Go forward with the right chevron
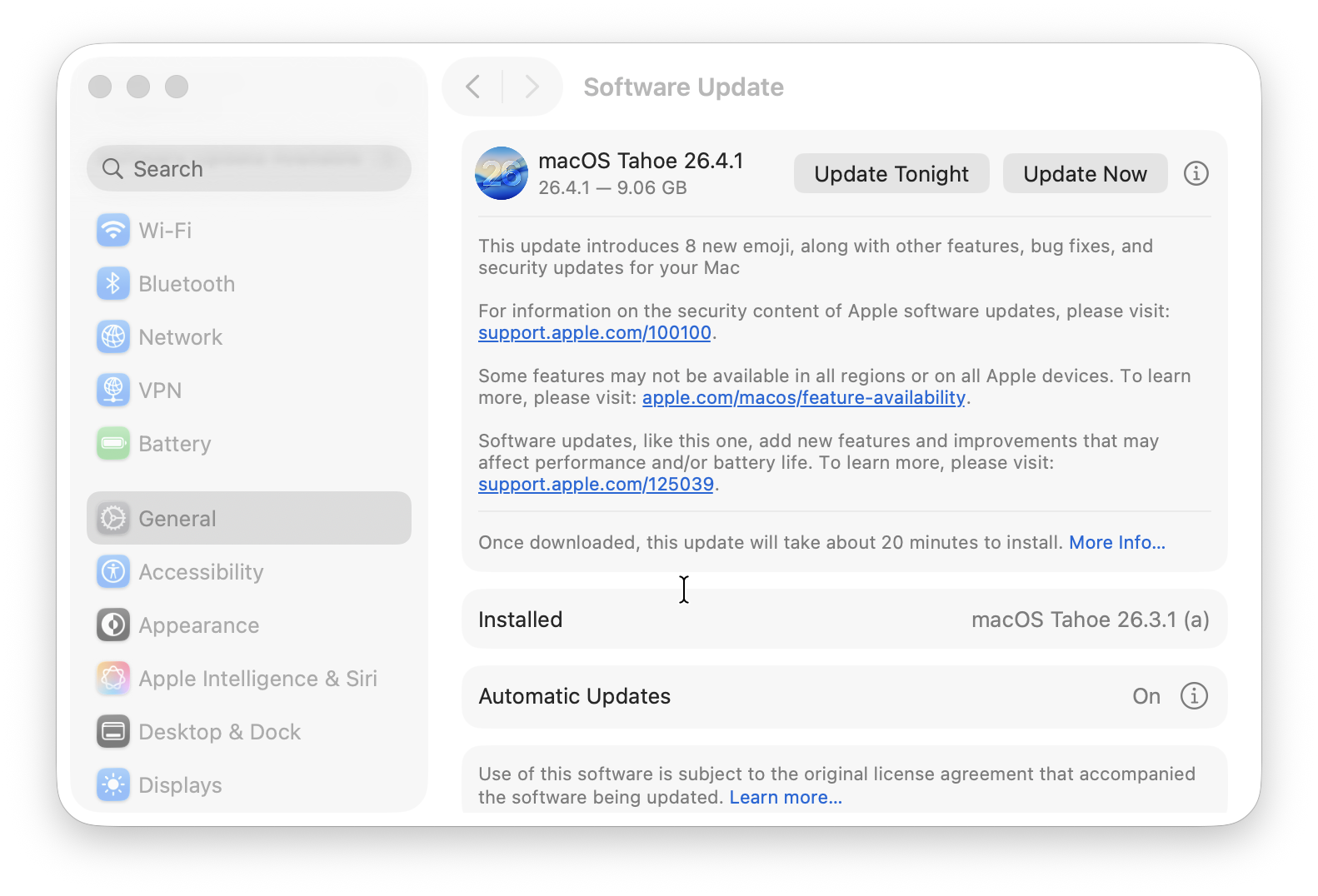The height and width of the screenshot is (896, 1318). [532, 87]
